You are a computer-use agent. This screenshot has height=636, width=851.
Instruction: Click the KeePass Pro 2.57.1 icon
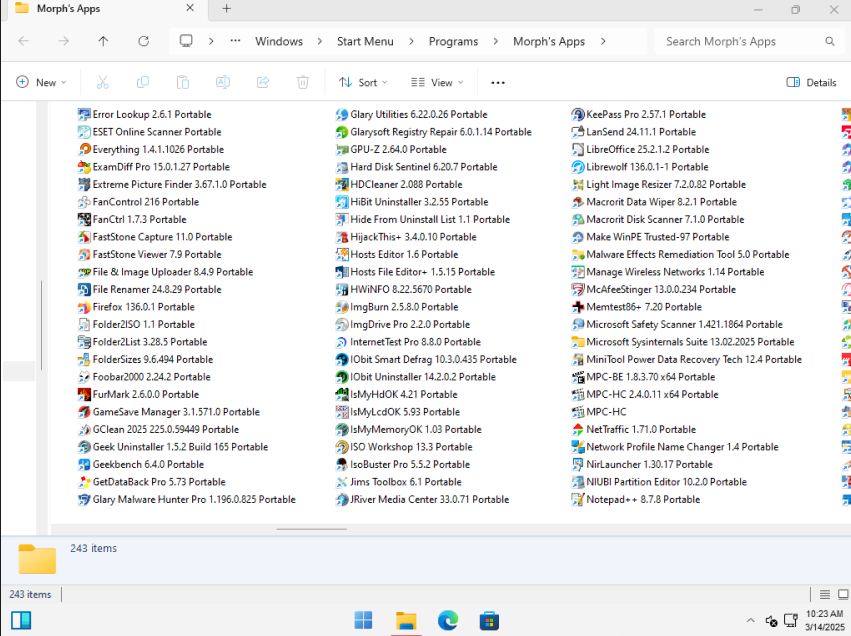click(x=577, y=115)
